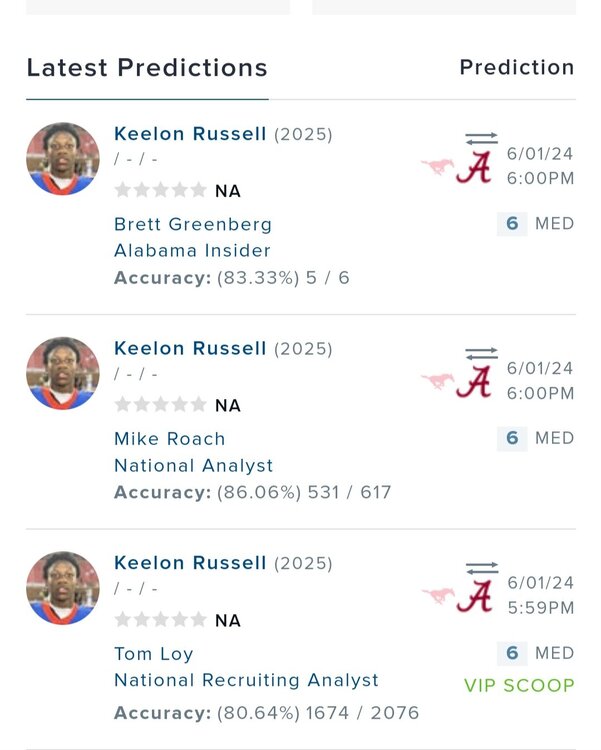Click flip arrows icon in Tom Loy's row
This screenshot has width=601, height=750.
click(481, 569)
